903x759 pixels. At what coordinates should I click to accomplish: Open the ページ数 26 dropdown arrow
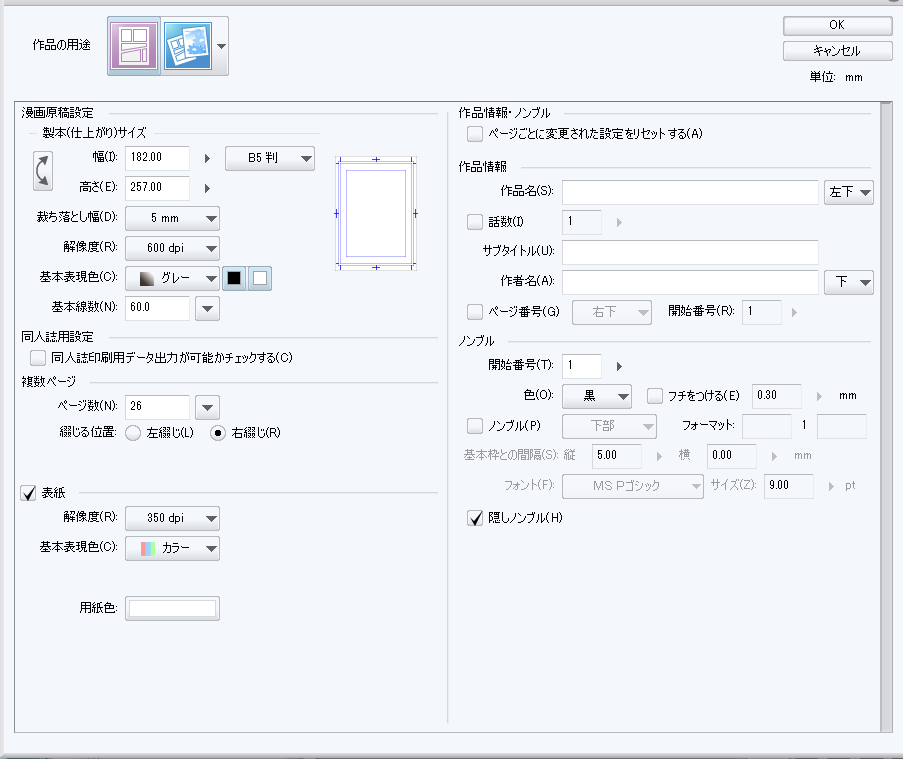click(207, 408)
